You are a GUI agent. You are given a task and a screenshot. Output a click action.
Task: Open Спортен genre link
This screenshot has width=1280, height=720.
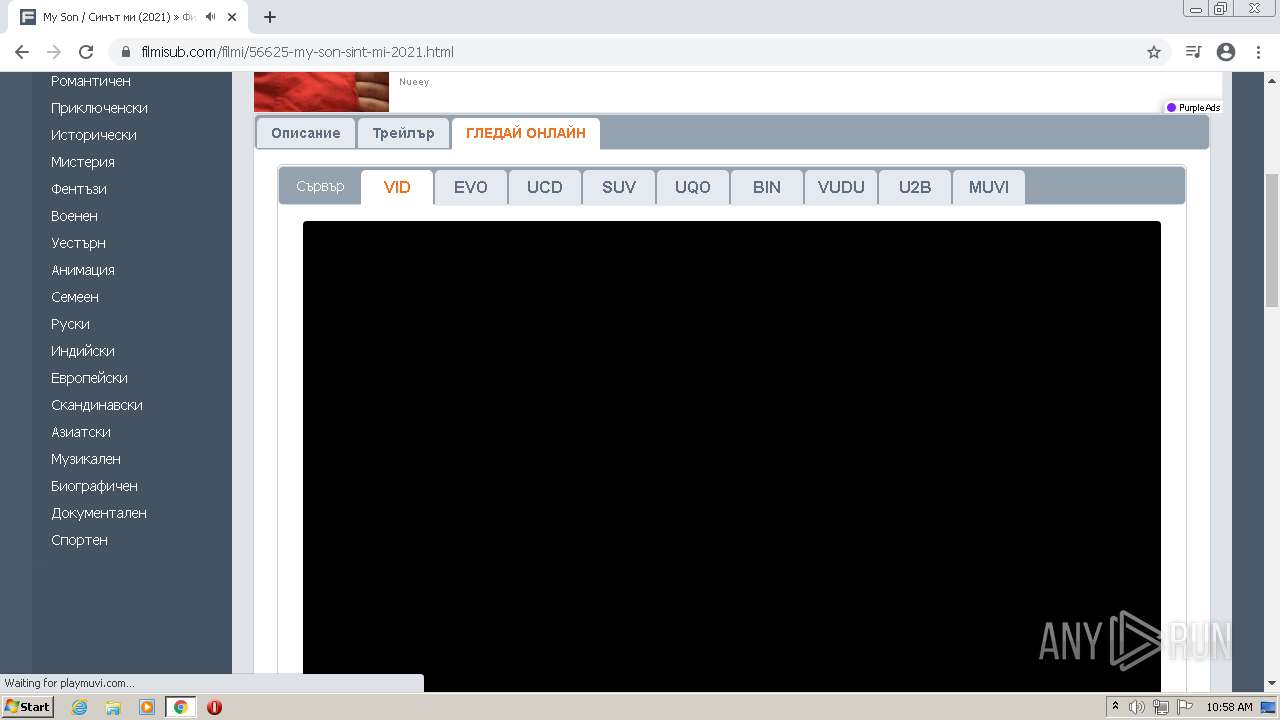pos(79,540)
